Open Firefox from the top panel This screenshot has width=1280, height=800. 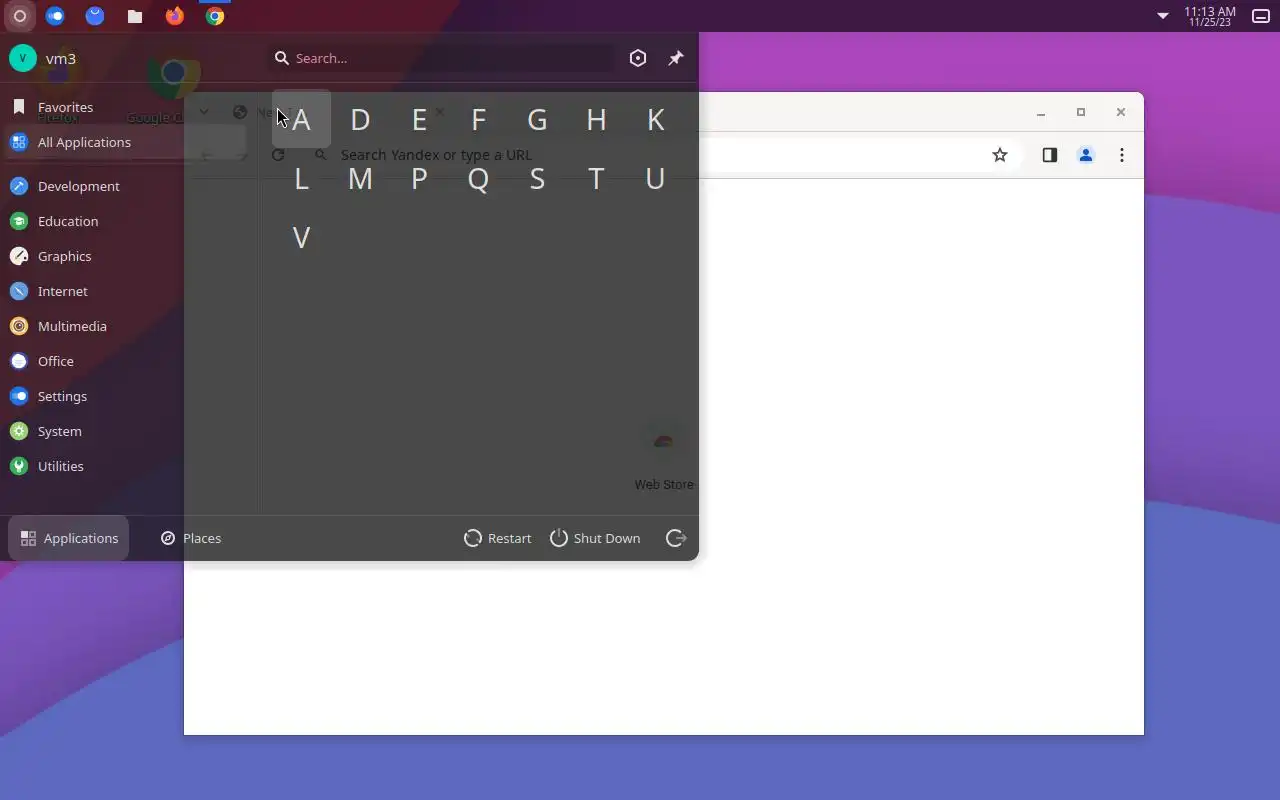pyautogui.click(x=175, y=16)
